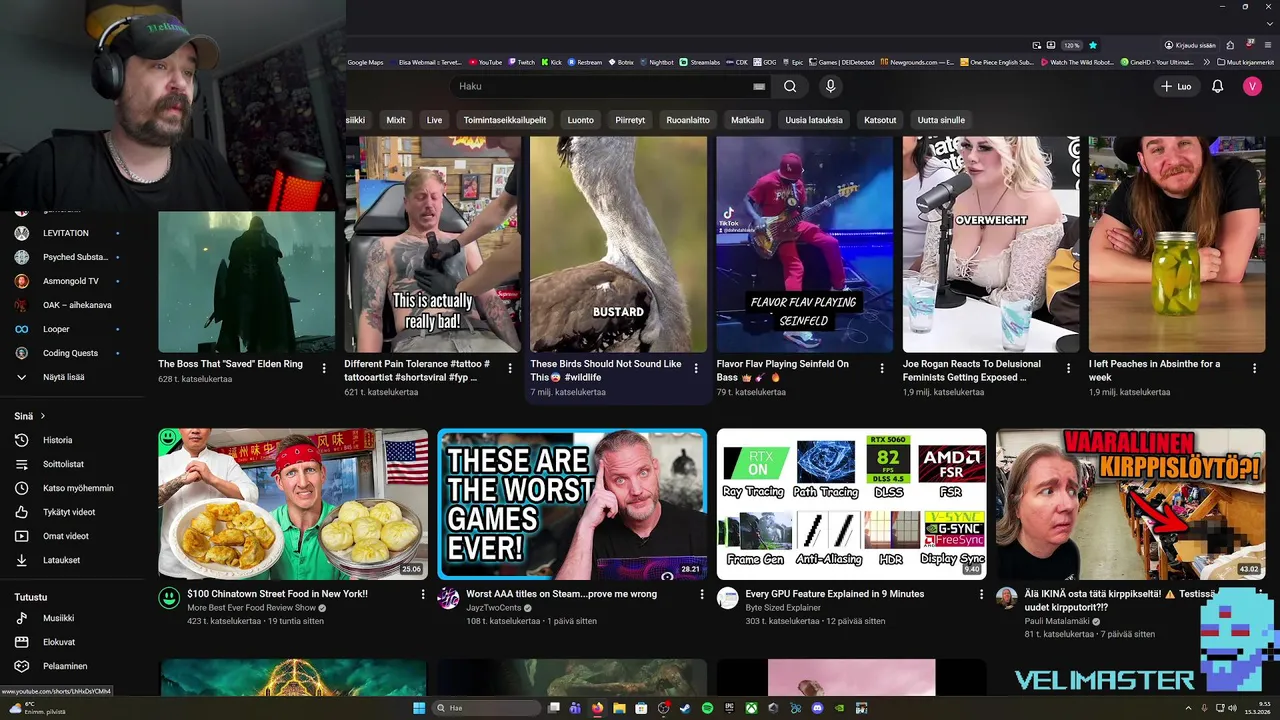Open the LEVITATION subscription channel
Screen dimensions: 1280x720
[68, 233]
